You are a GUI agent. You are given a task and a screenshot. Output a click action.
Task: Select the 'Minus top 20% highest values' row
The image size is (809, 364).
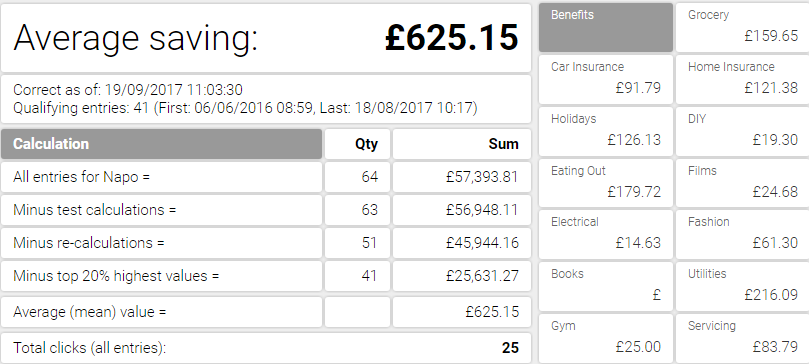click(x=266, y=276)
